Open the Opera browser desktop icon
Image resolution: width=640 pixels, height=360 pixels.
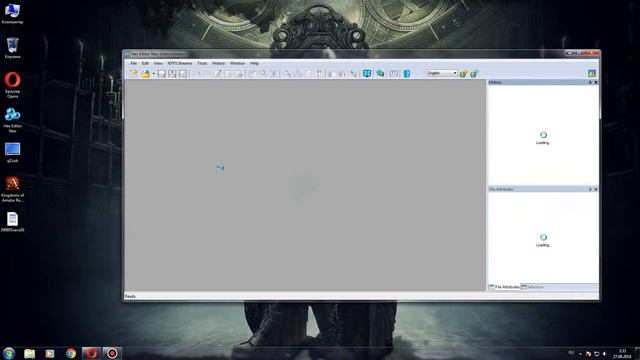13,84
